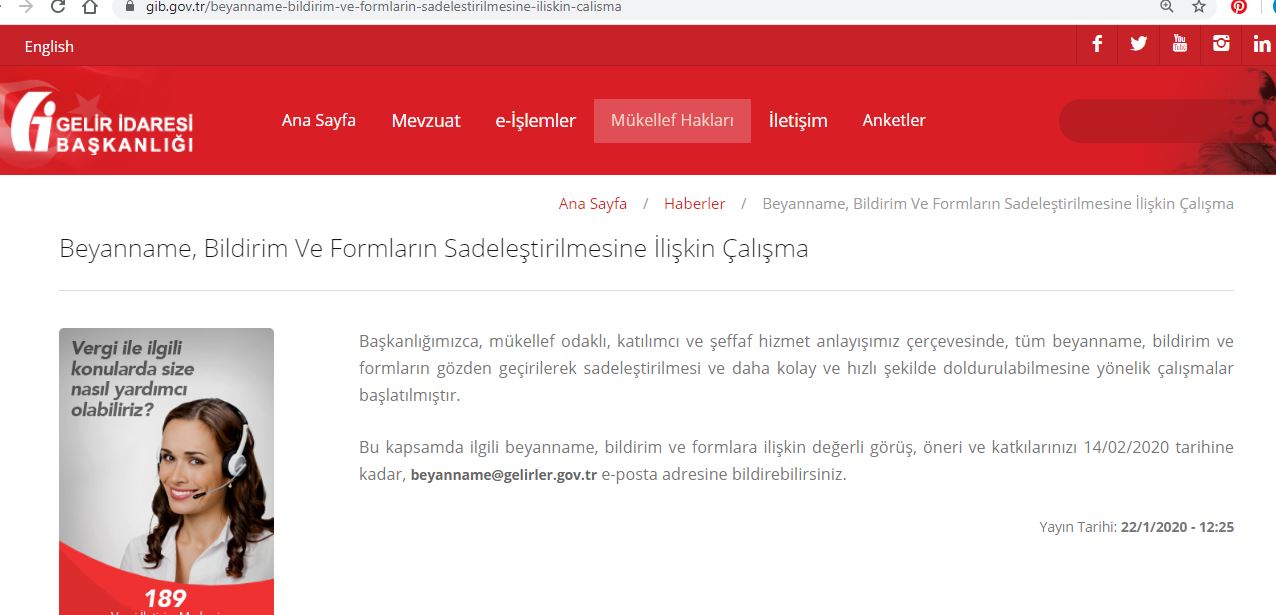Screen dimensions: 1276x615
Task: Go to Ana Sayfa via the breadcrumb
Action: [592, 203]
